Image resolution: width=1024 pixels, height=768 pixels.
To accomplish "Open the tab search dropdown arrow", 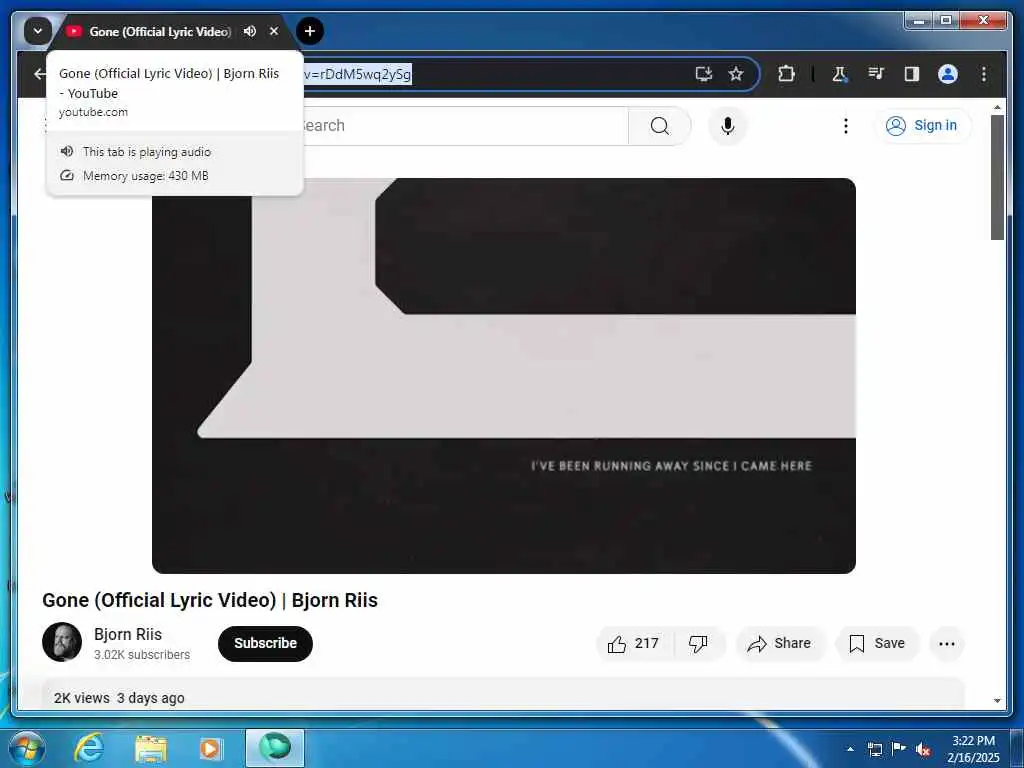I will 38,31.
